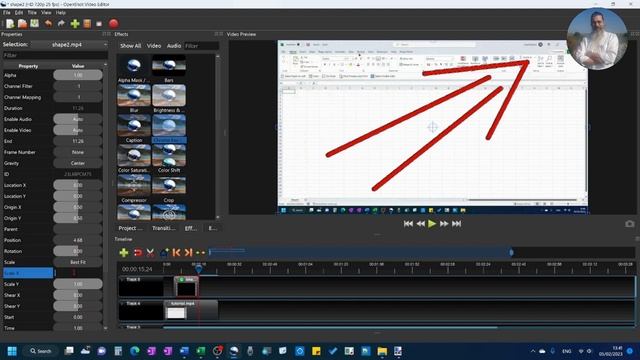The width and height of the screenshot is (640, 360).
Task: Open the Edit menu
Action: click(x=19, y=13)
